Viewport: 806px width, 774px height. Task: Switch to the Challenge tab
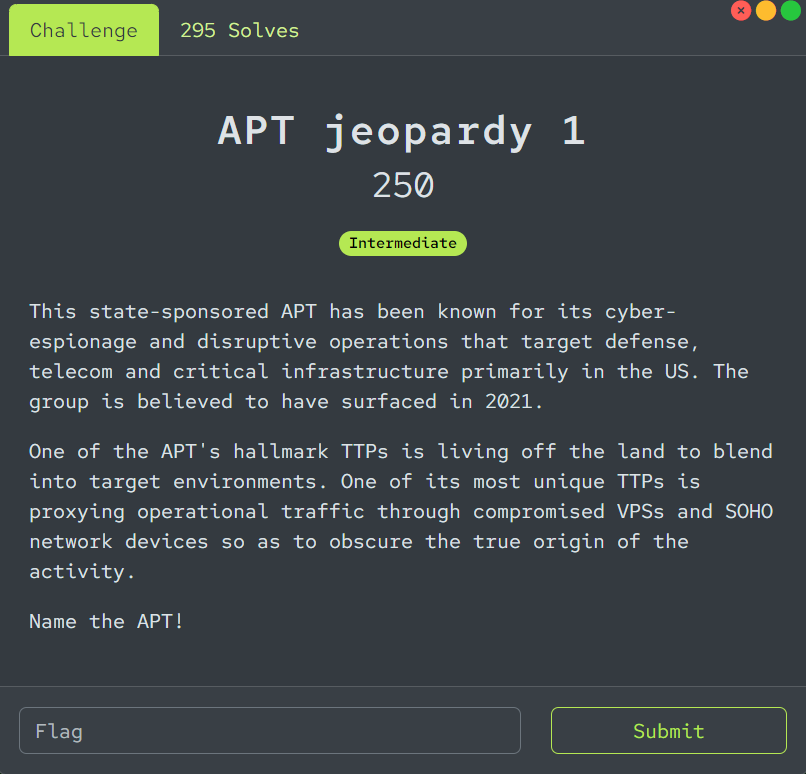point(84,30)
